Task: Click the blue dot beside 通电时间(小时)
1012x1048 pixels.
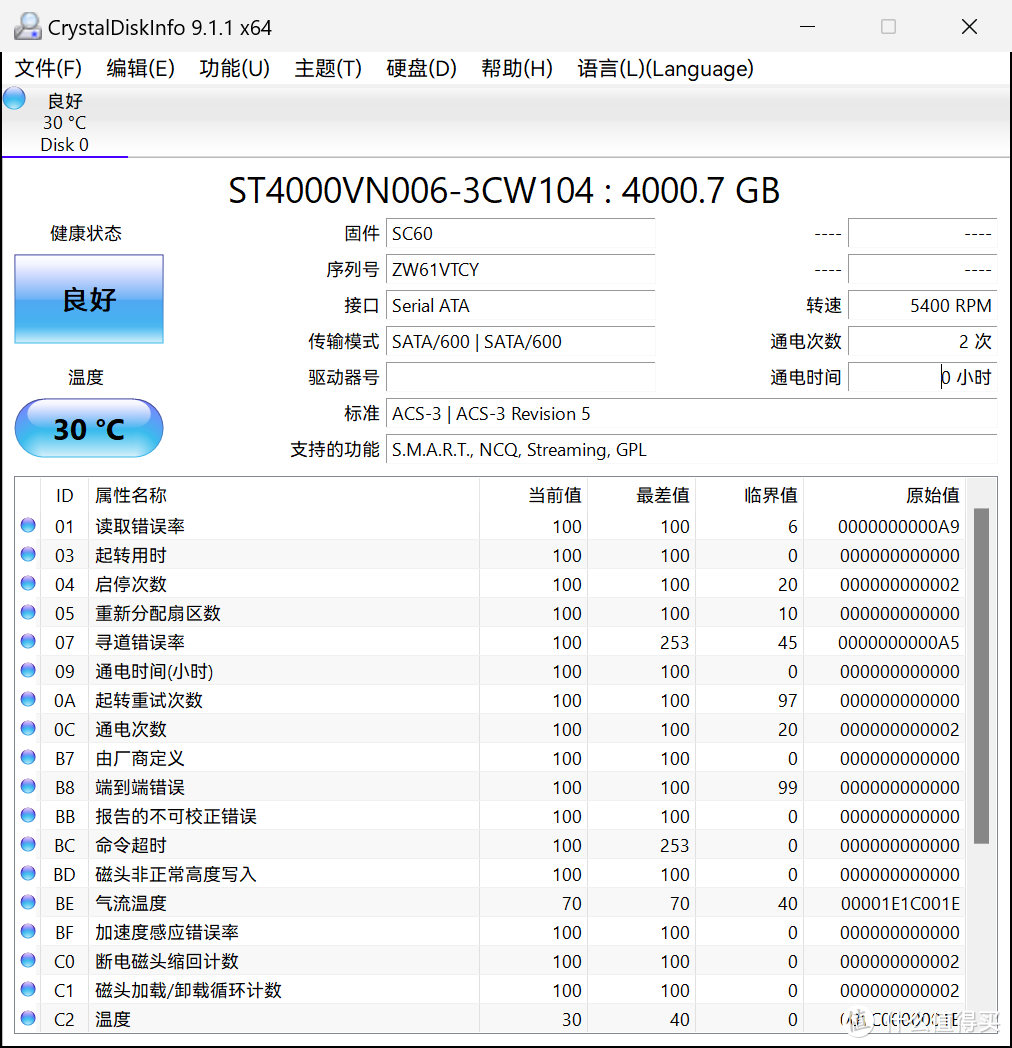Action: 27,669
